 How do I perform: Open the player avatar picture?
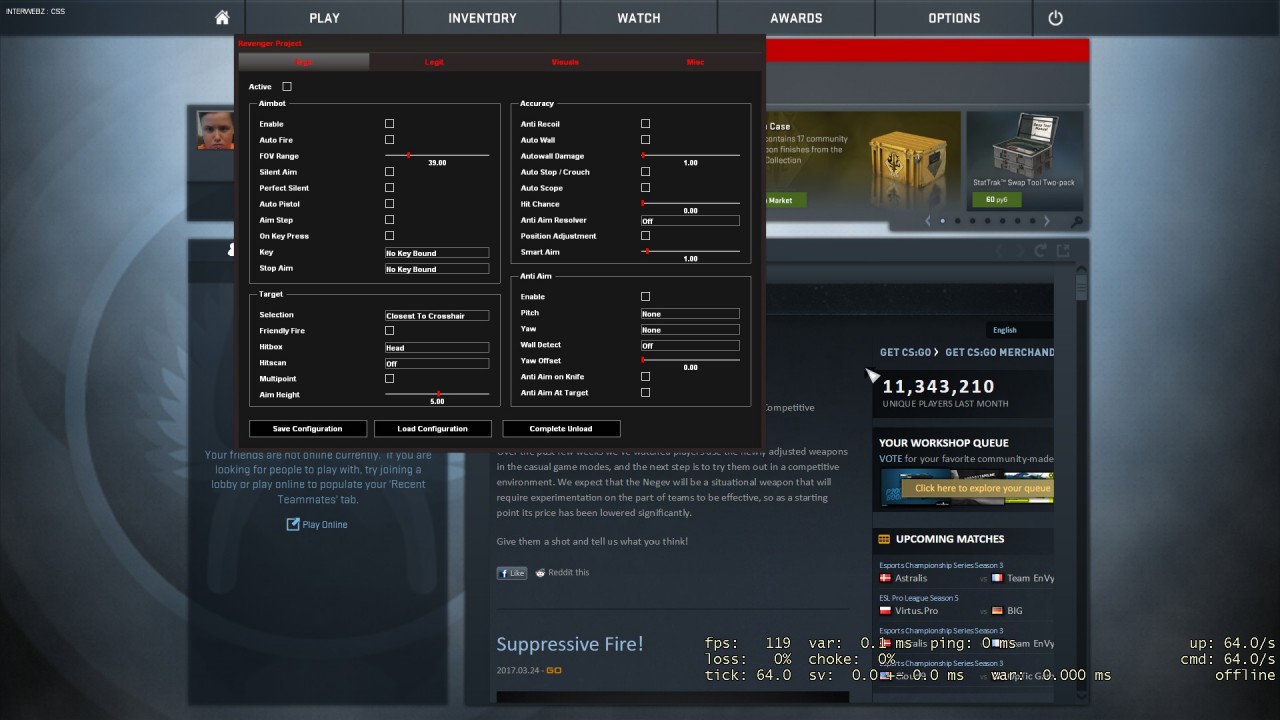pos(215,130)
